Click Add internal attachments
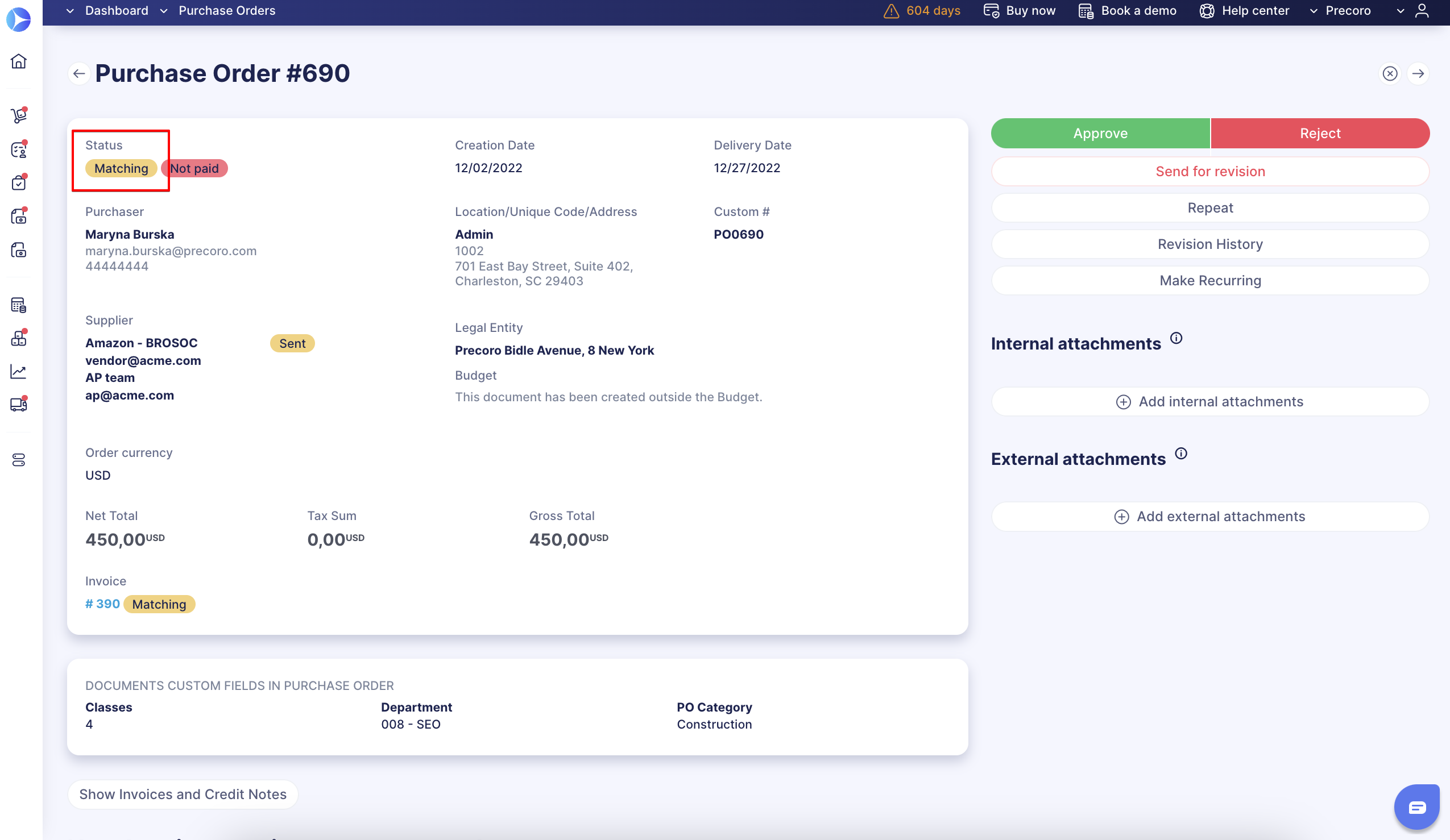 coord(1210,402)
